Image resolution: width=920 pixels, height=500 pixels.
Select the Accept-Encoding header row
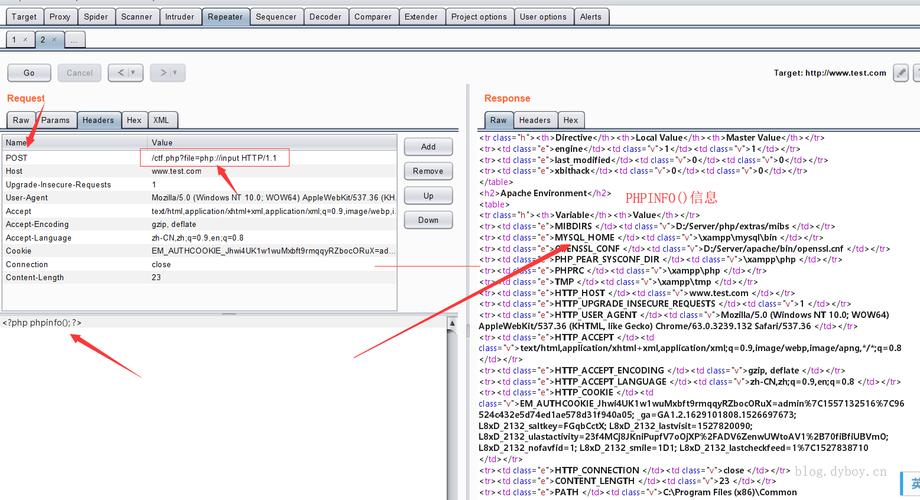pyautogui.click(x=199, y=224)
